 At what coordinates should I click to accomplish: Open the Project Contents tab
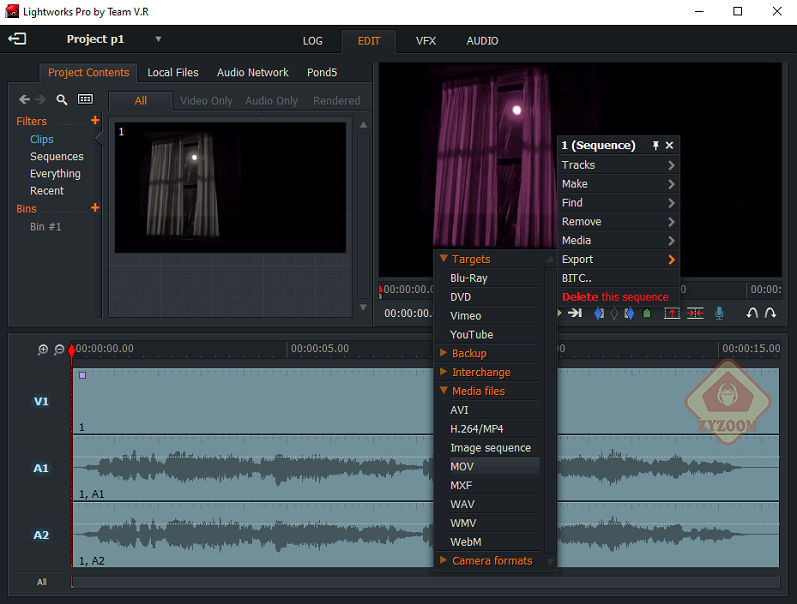[x=88, y=72]
